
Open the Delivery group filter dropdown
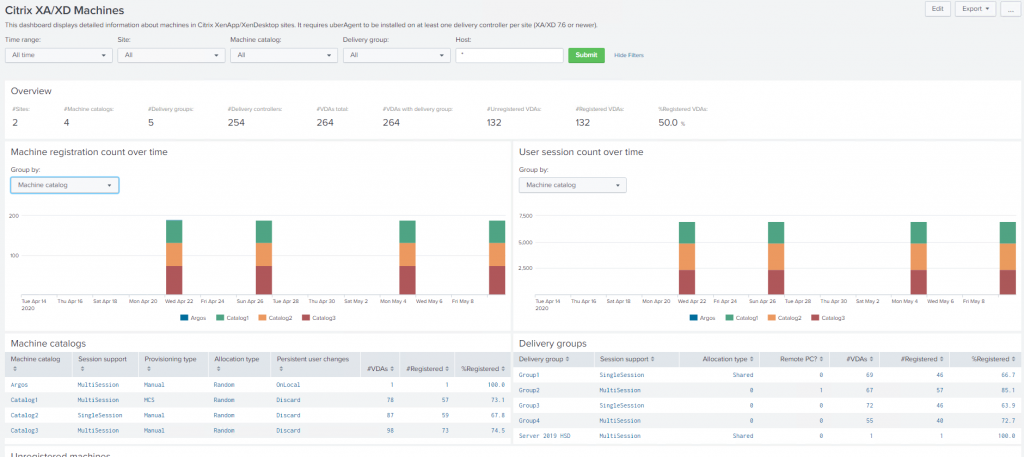(396, 55)
